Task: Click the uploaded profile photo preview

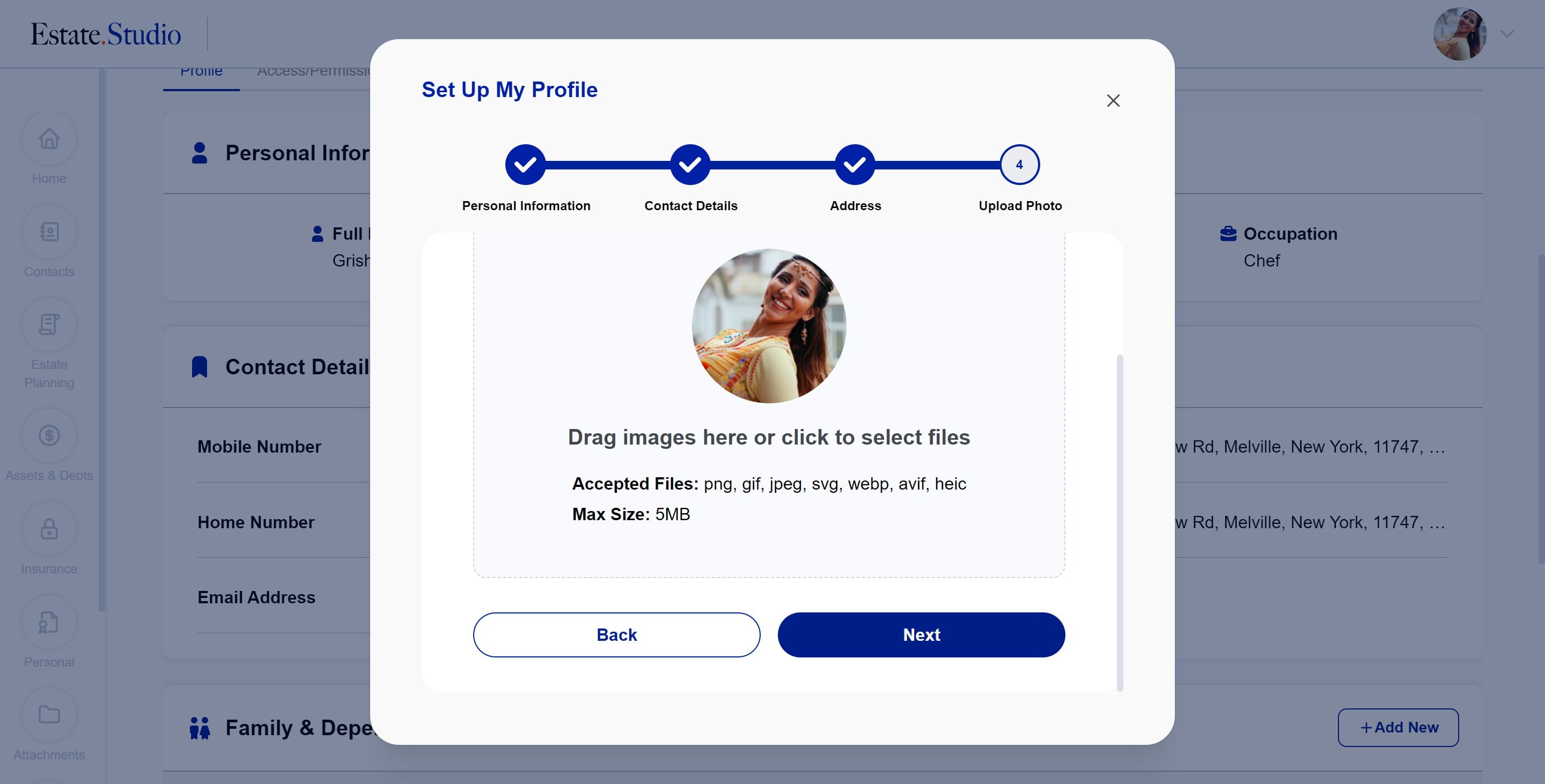Action: 769,326
